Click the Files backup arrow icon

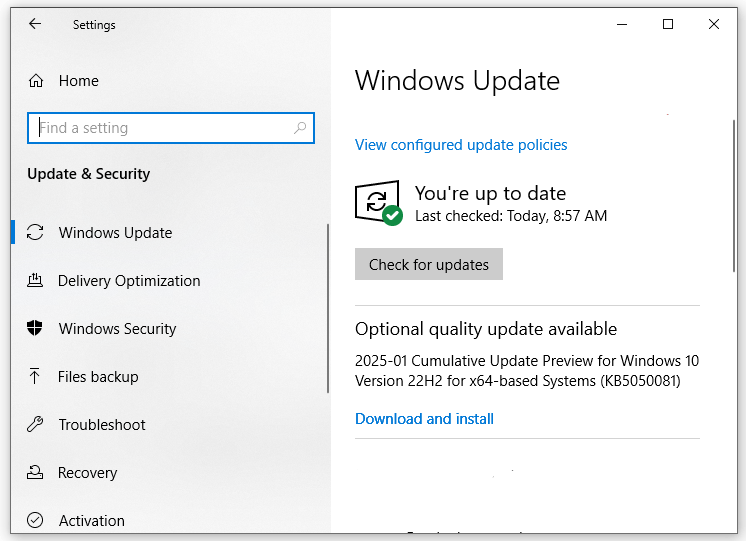pos(34,376)
